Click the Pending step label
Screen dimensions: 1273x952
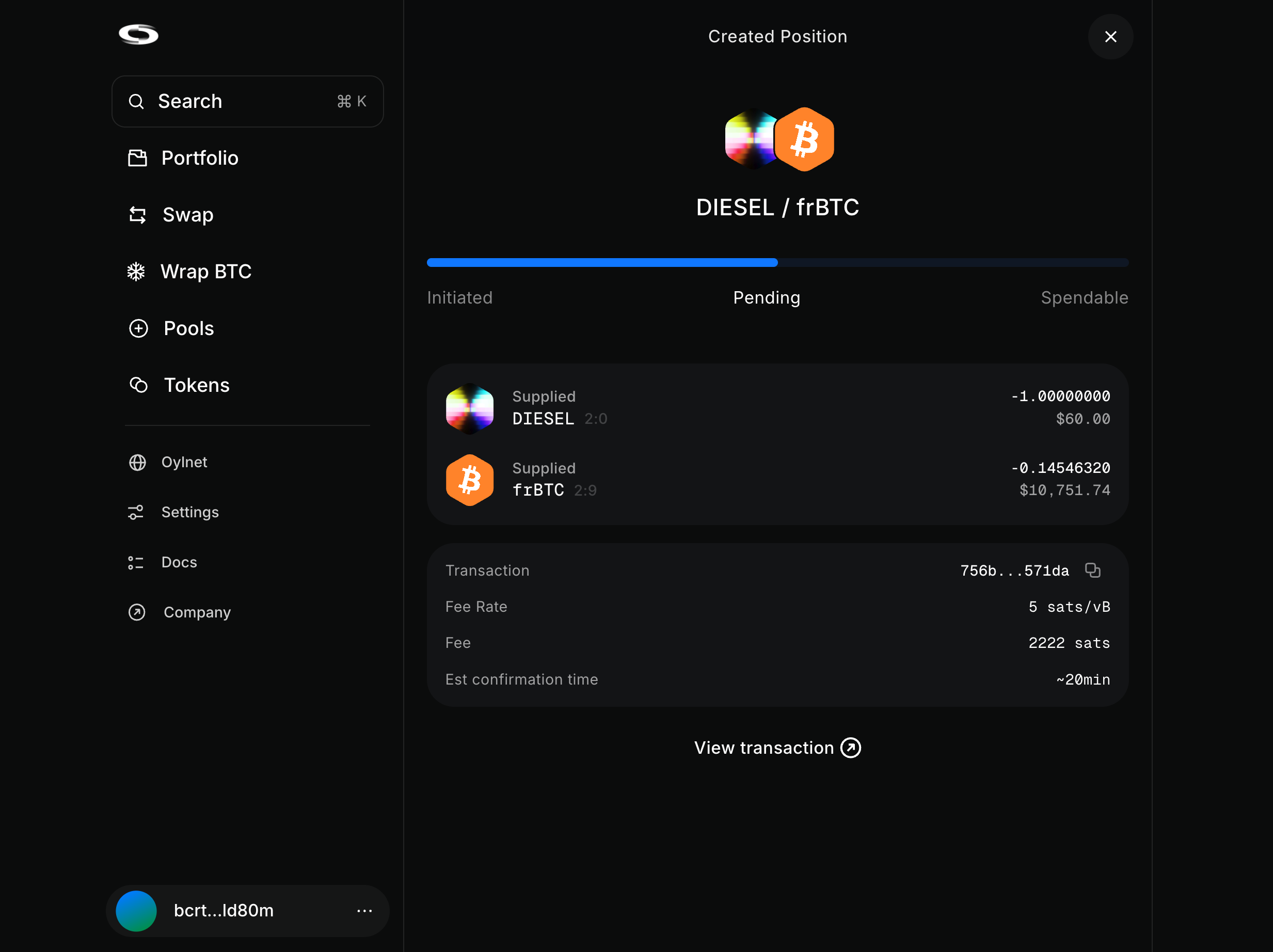[767, 297]
